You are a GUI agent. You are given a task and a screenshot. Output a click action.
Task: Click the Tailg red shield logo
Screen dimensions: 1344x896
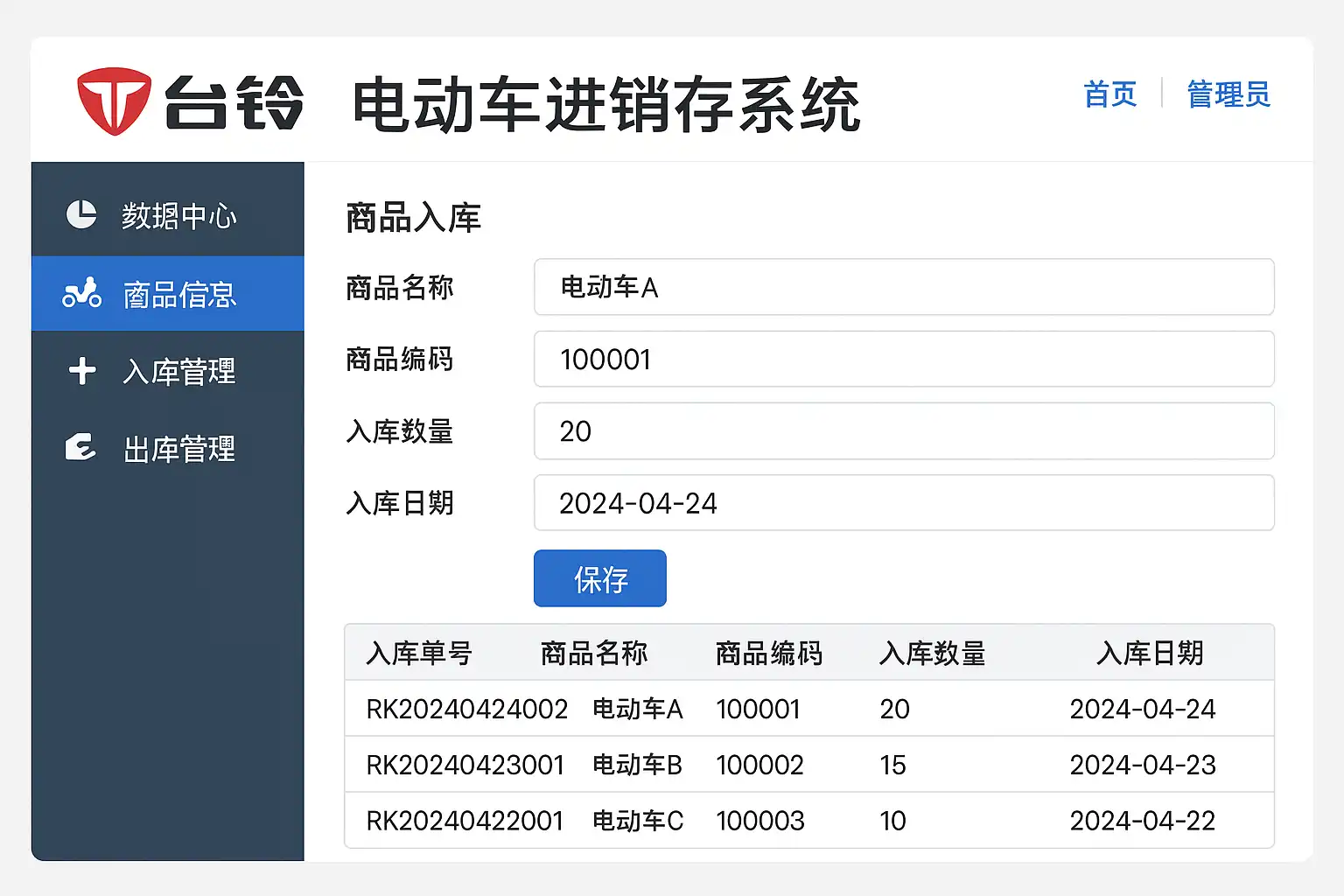(114, 101)
